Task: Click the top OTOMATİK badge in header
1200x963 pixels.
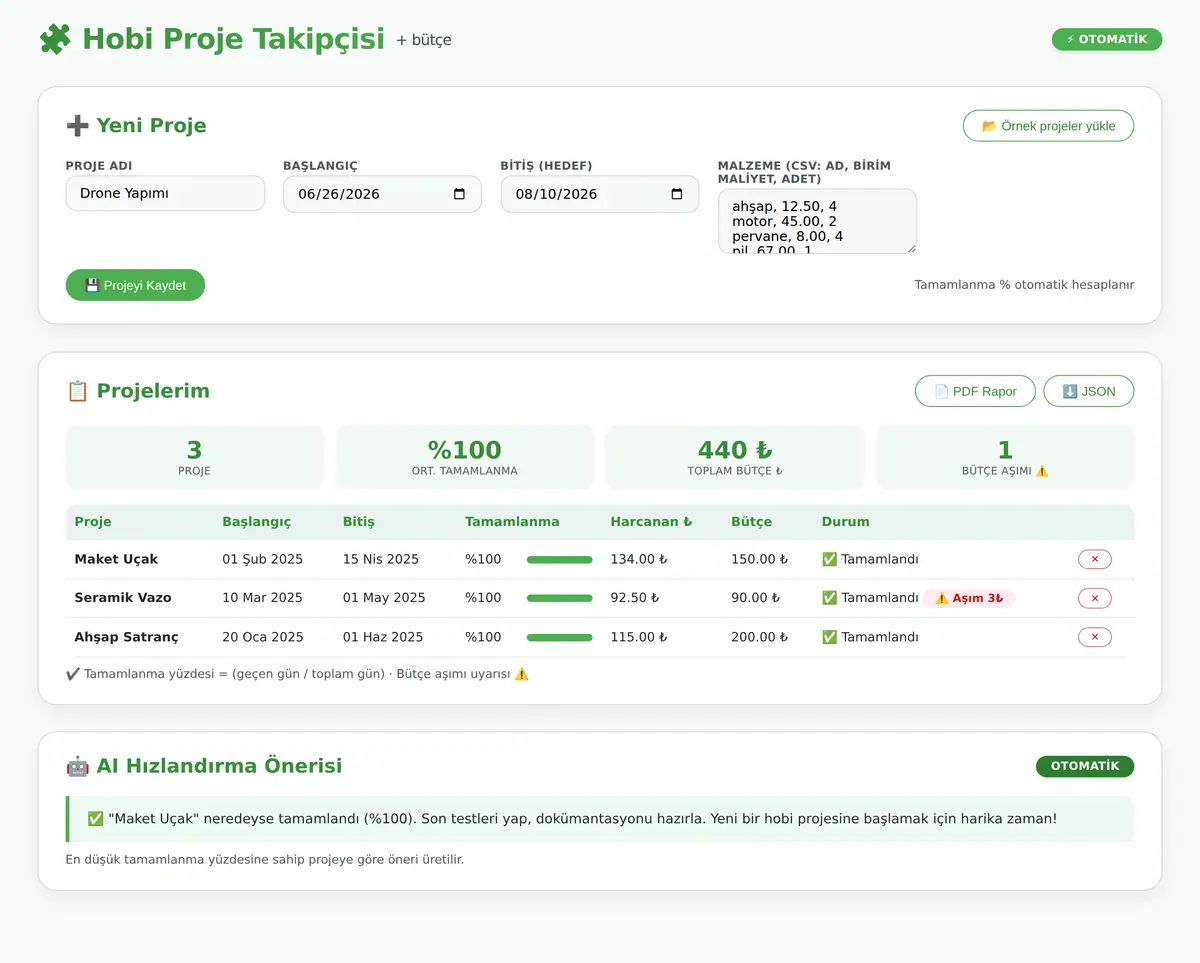Action: 1107,39
